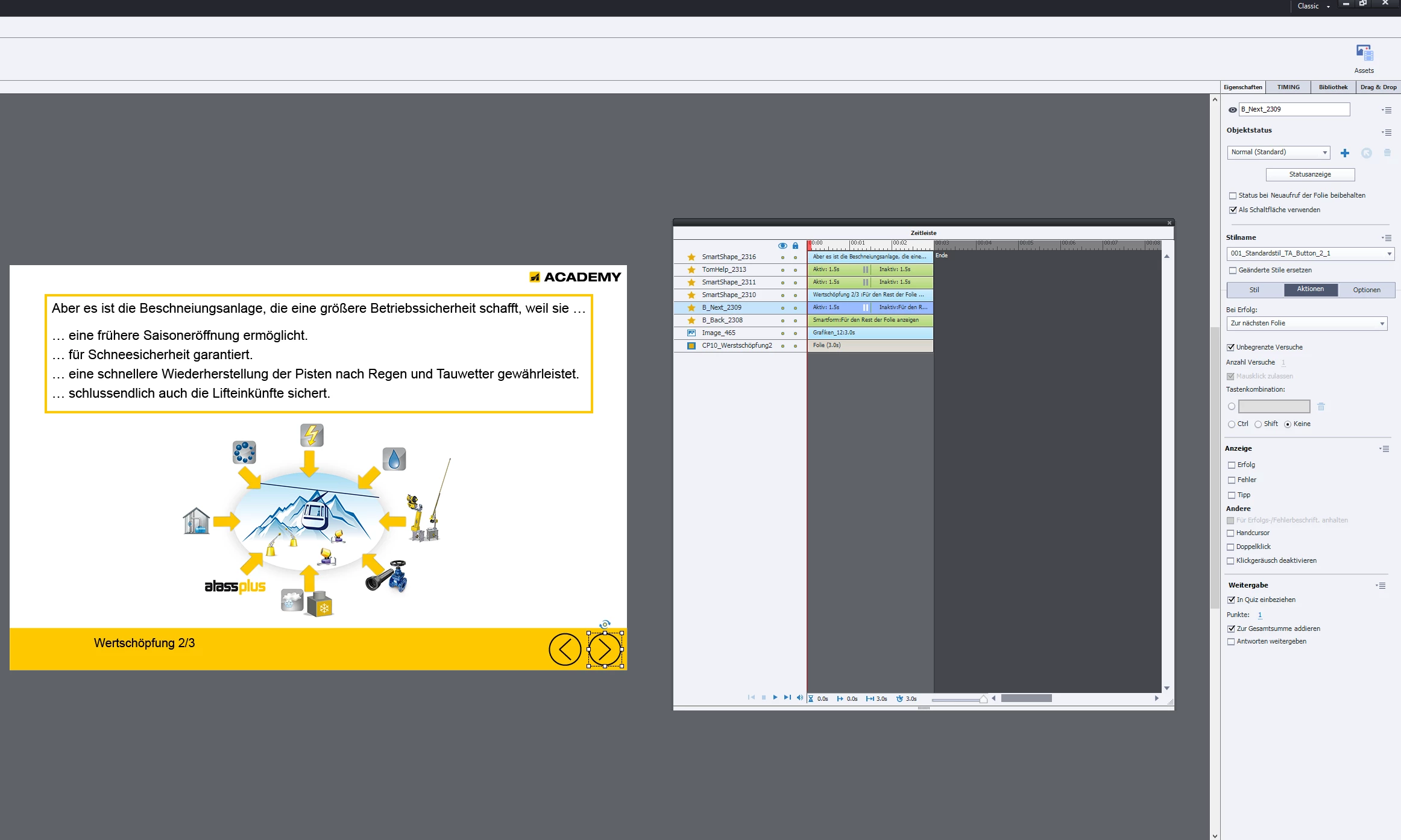The image size is (1401, 840).
Task: Enable Handcursor checkbox
Action: click(1230, 533)
